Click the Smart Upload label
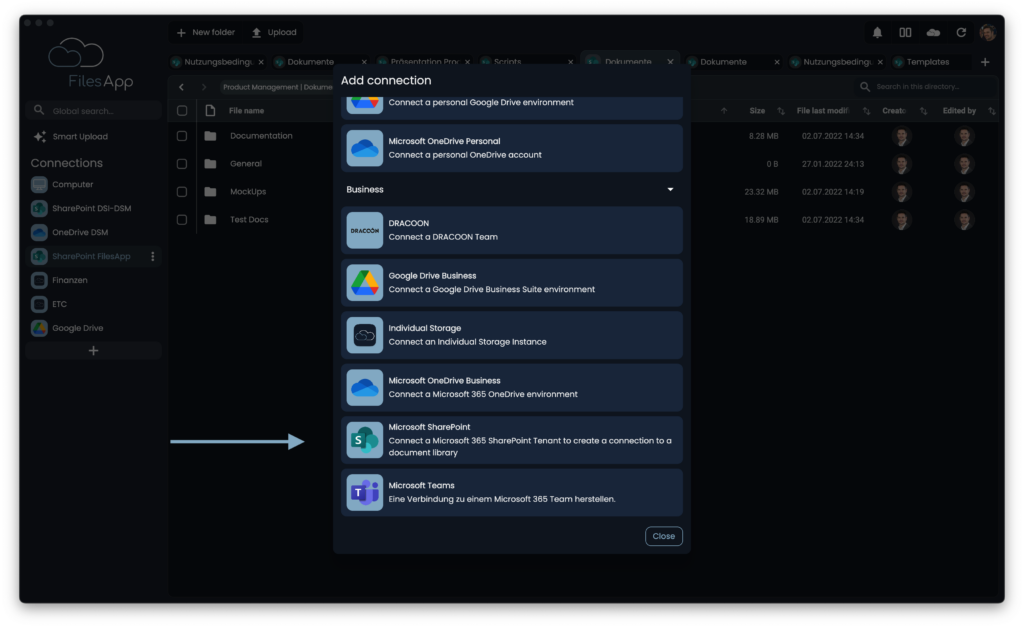The image size is (1024, 627). pyautogui.click(x=80, y=137)
